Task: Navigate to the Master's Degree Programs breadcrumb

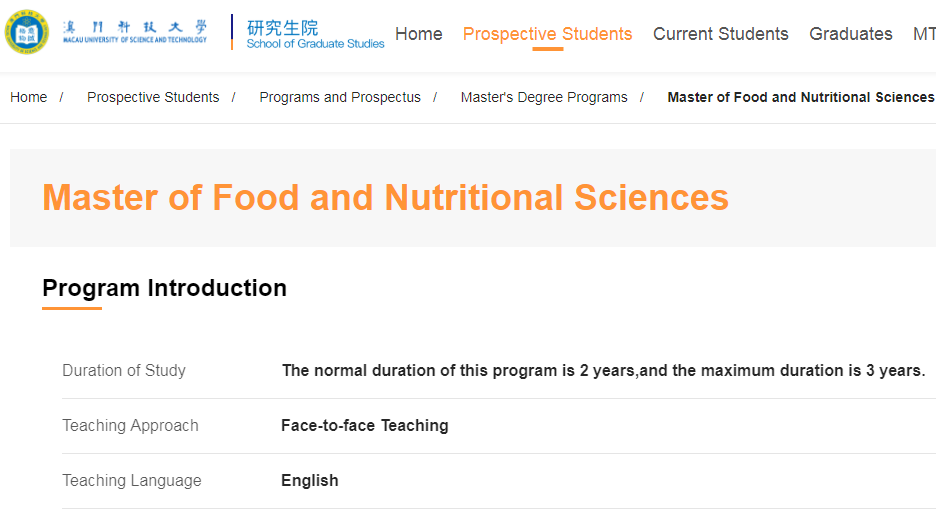Action: coord(544,97)
